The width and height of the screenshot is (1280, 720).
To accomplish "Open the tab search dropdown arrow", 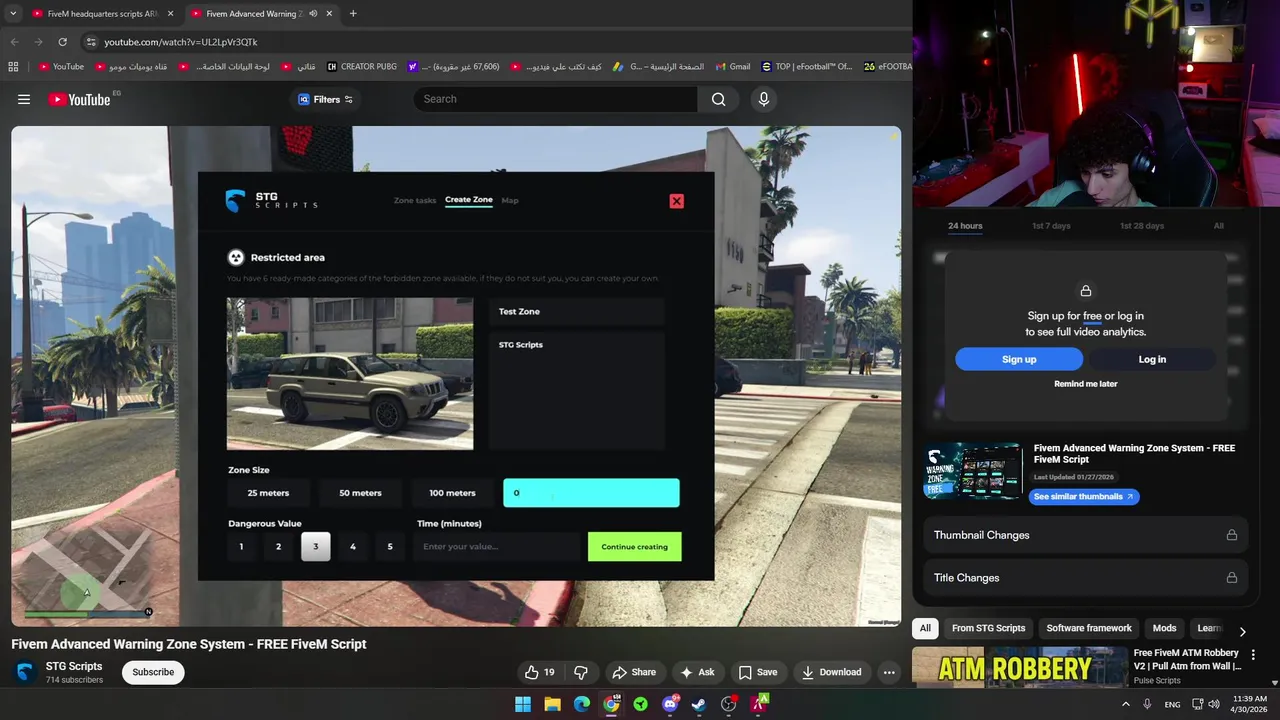I will pos(13,14).
